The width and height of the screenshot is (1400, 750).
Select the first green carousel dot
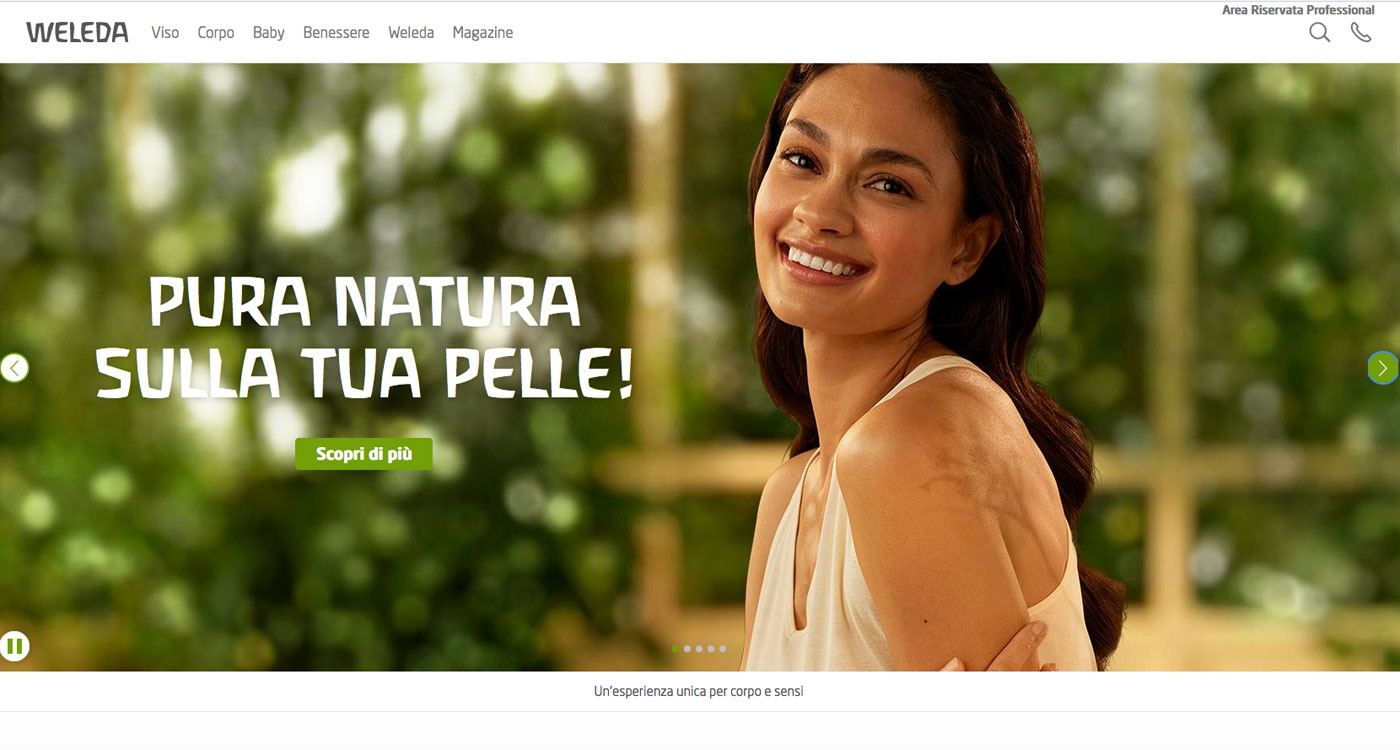(x=676, y=649)
